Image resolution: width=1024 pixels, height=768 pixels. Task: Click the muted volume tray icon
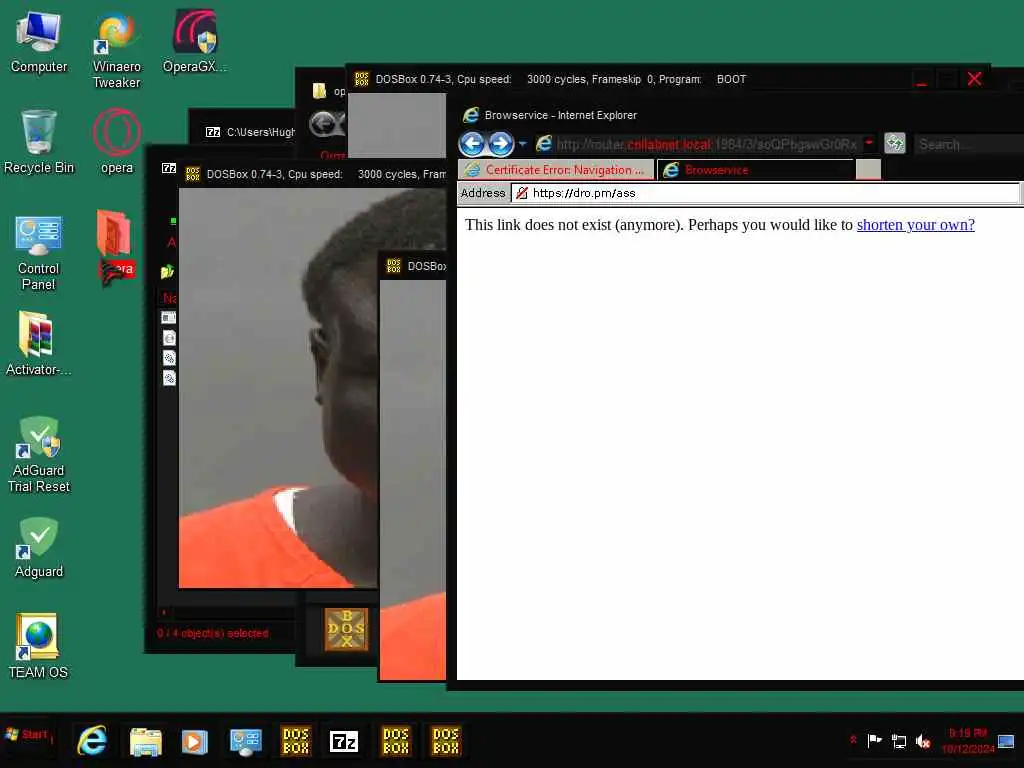(923, 741)
